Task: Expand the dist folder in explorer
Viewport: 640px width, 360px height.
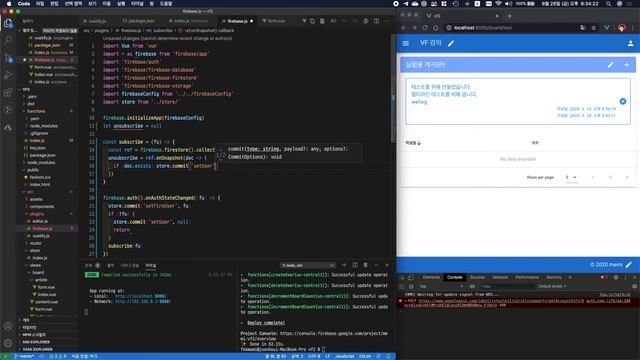Action: pos(31,104)
